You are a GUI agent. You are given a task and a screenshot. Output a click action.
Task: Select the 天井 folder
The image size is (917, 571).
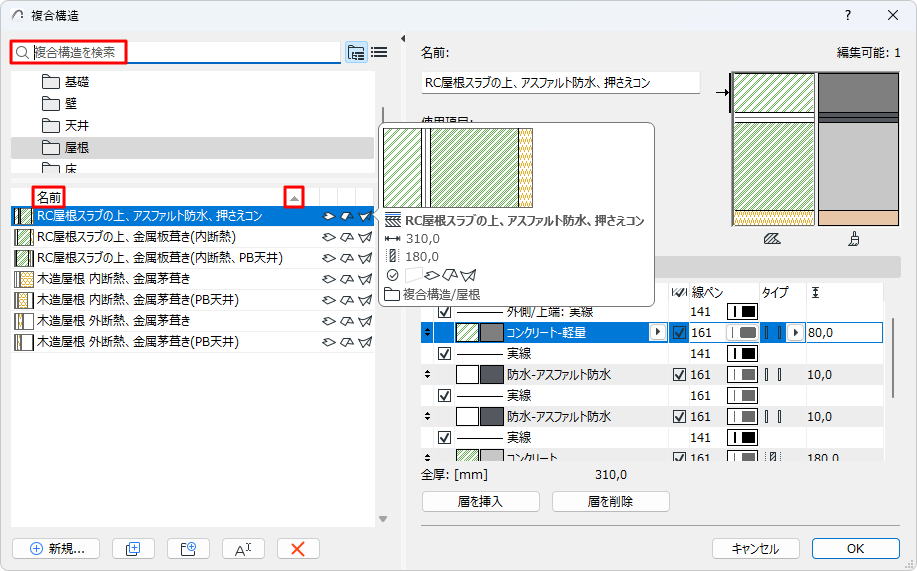pos(77,126)
